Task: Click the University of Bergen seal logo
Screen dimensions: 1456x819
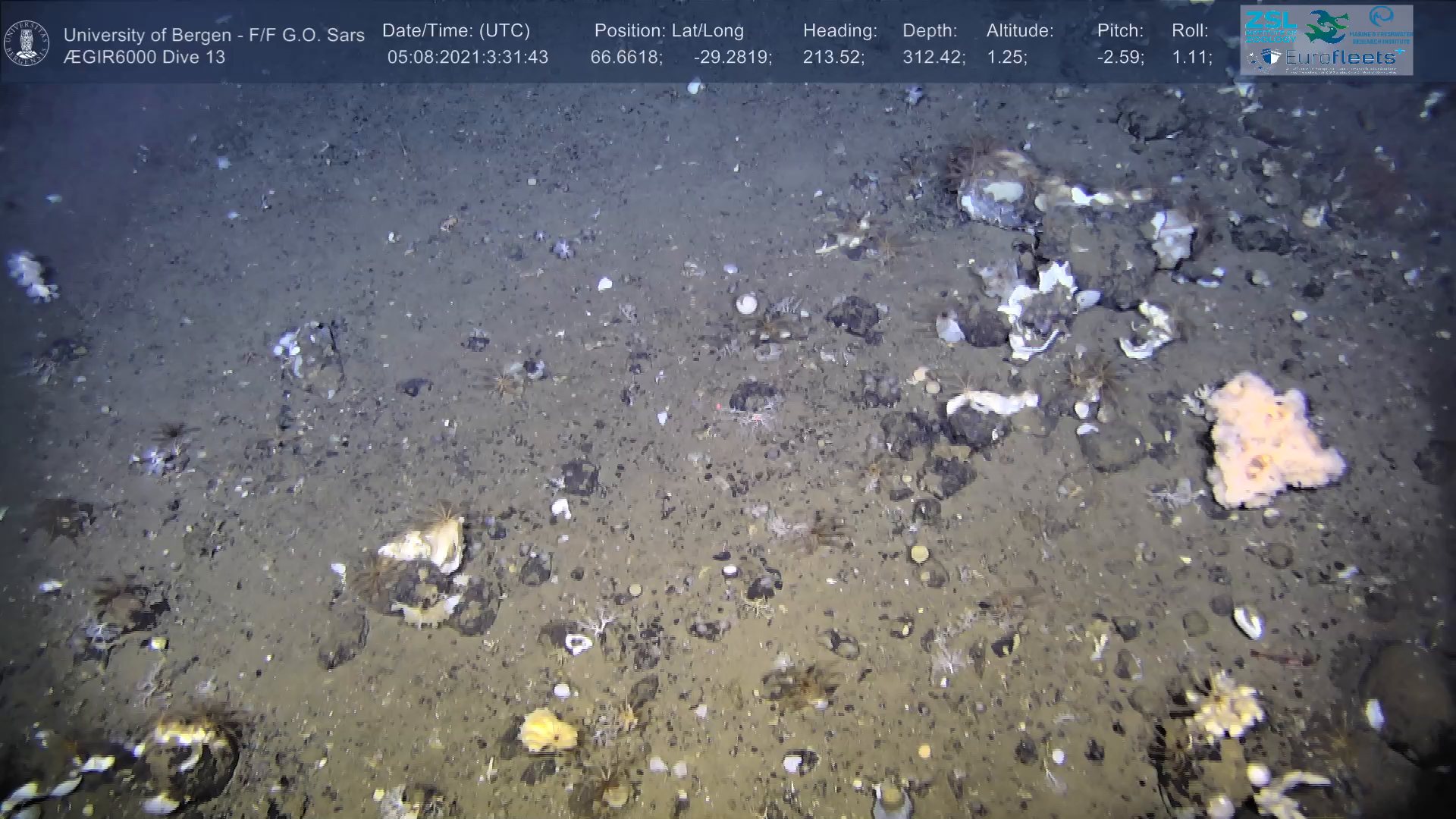Action: coord(27,42)
